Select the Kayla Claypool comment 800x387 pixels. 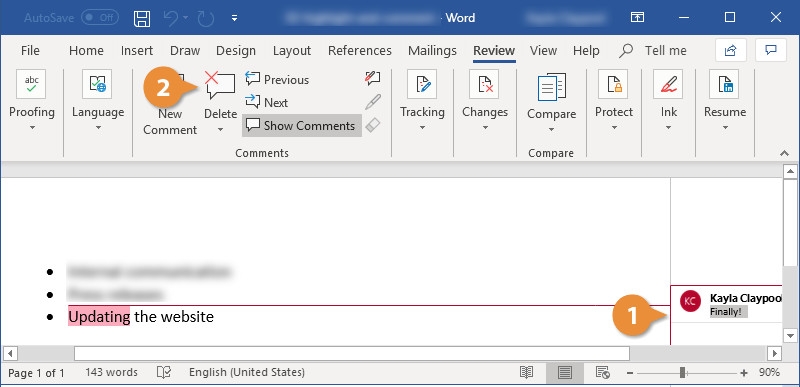coord(727,305)
